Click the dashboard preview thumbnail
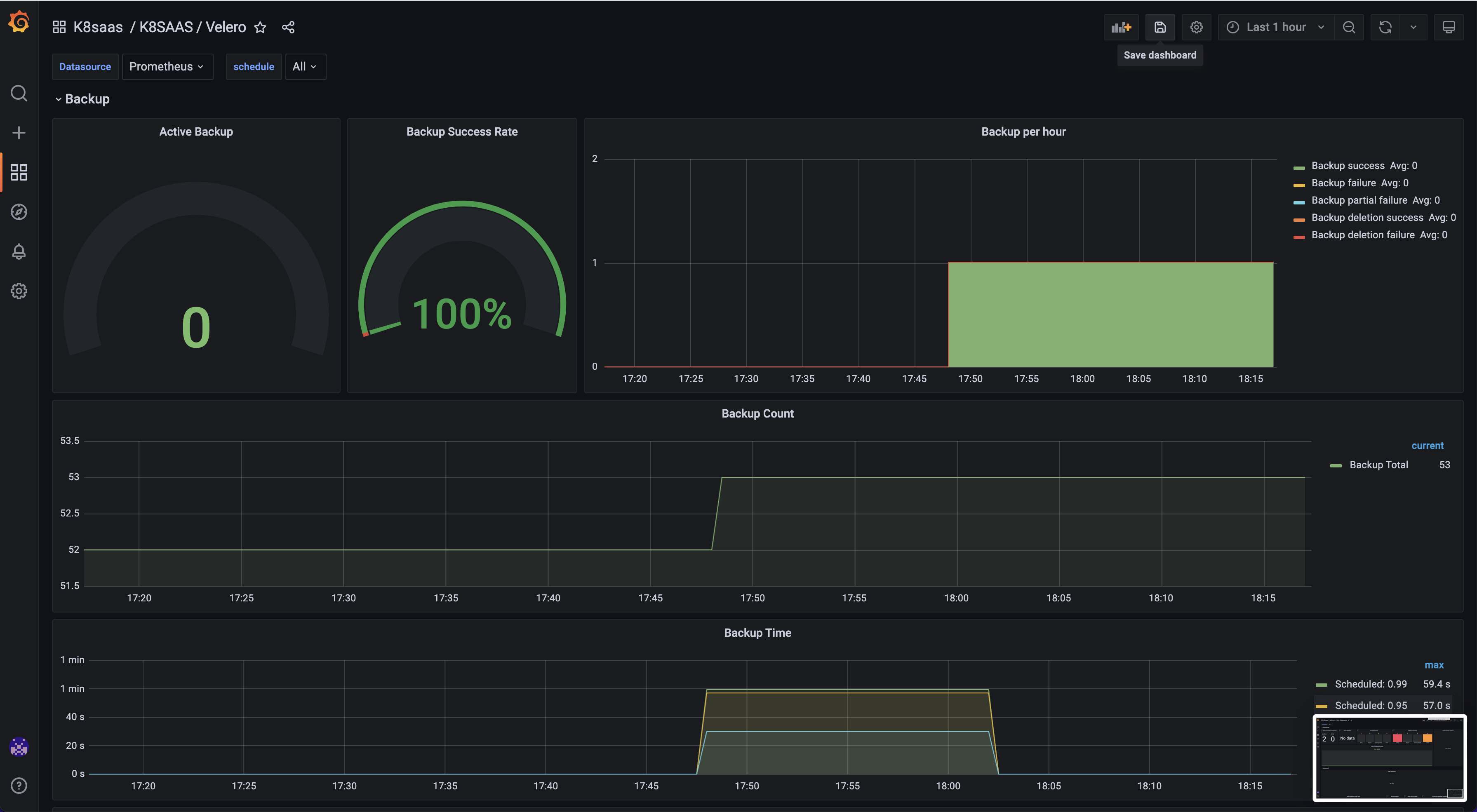The height and width of the screenshot is (812, 1477). [x=1390, y=758]
